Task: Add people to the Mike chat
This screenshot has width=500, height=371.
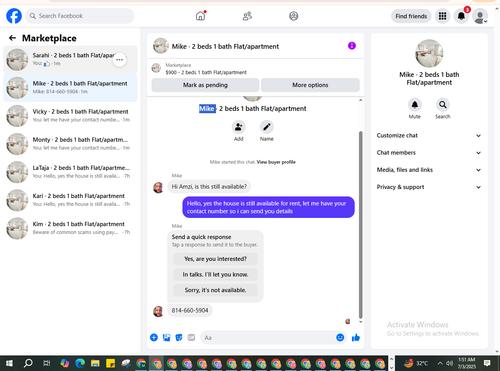Action: coord(239,127)
